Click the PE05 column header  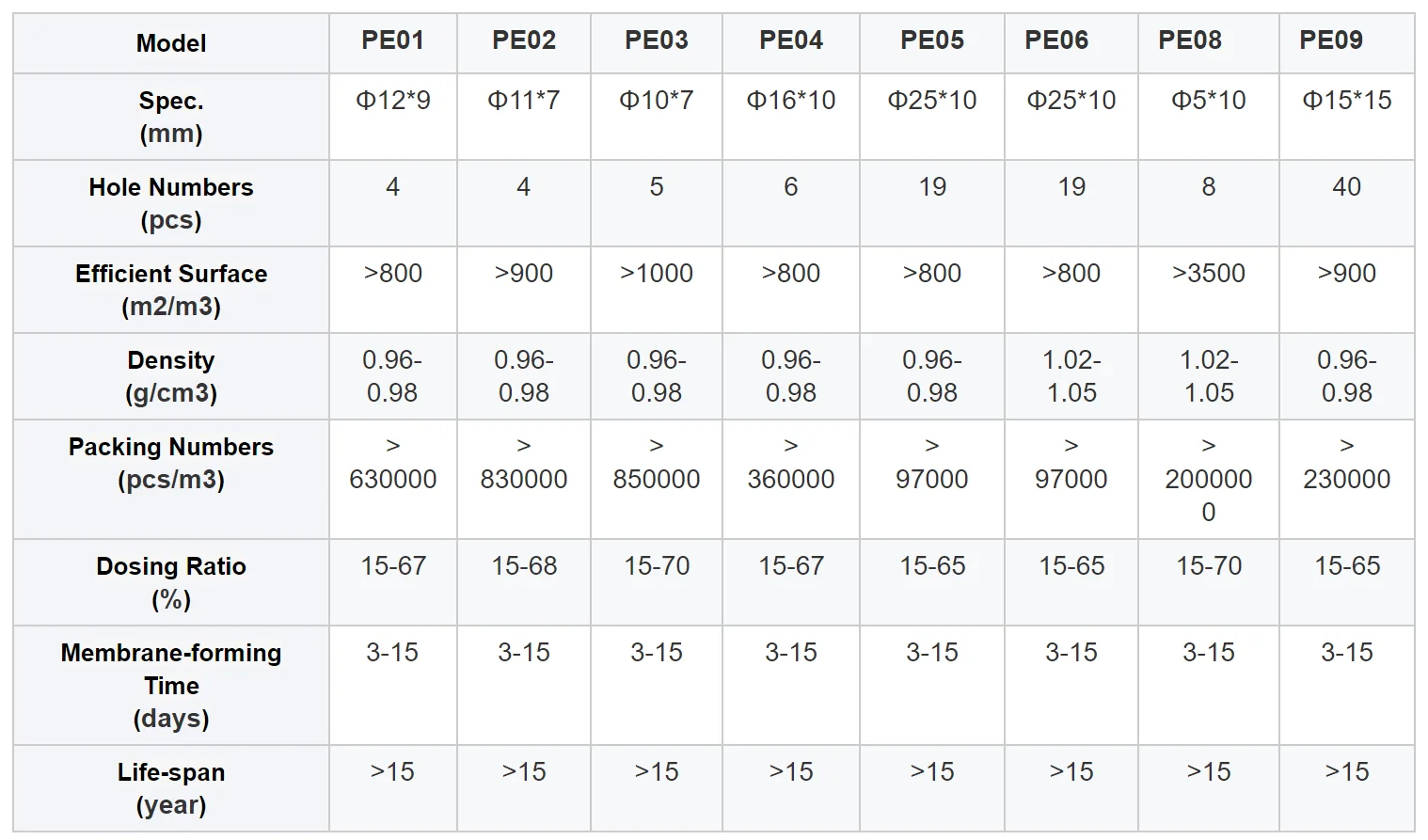931,40
